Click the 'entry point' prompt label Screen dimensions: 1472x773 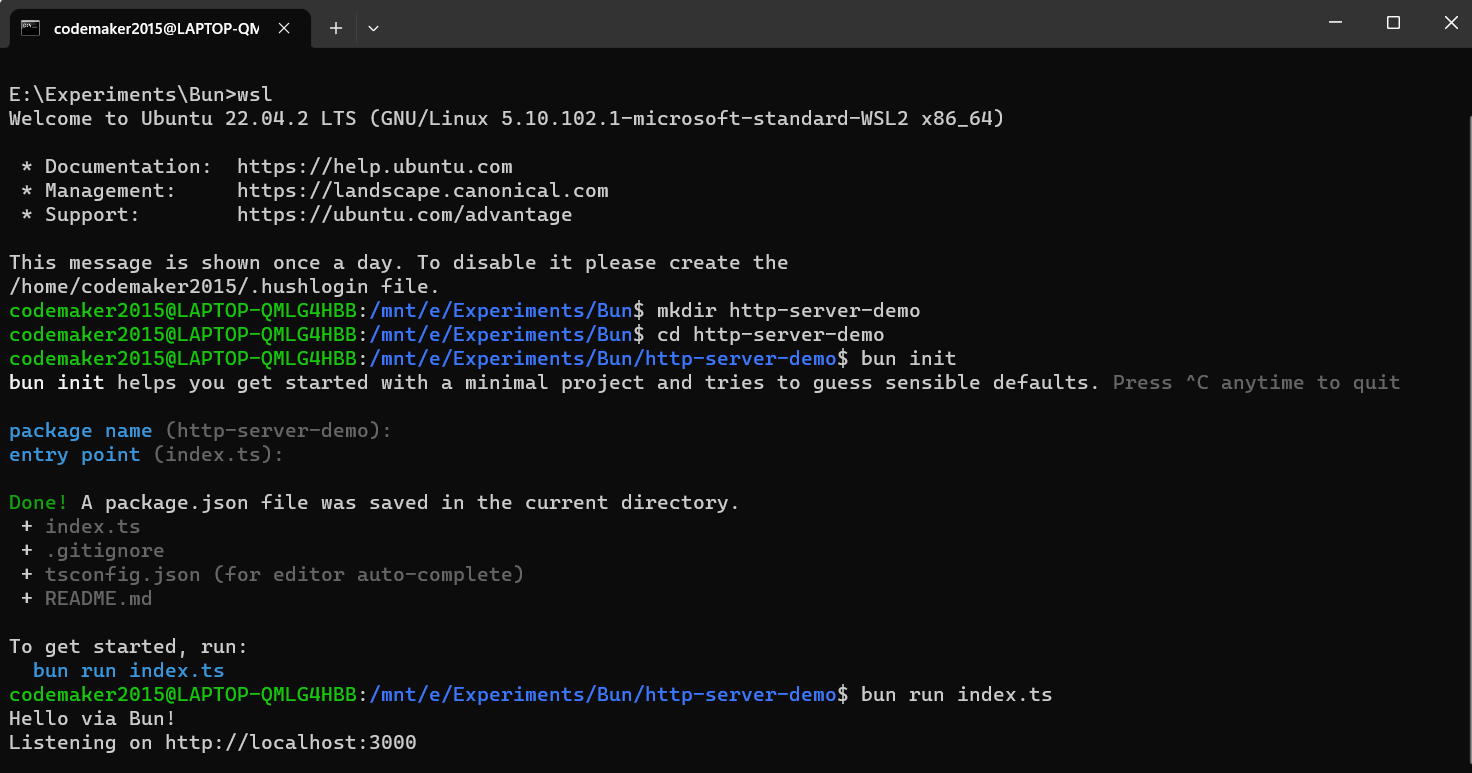75,455
